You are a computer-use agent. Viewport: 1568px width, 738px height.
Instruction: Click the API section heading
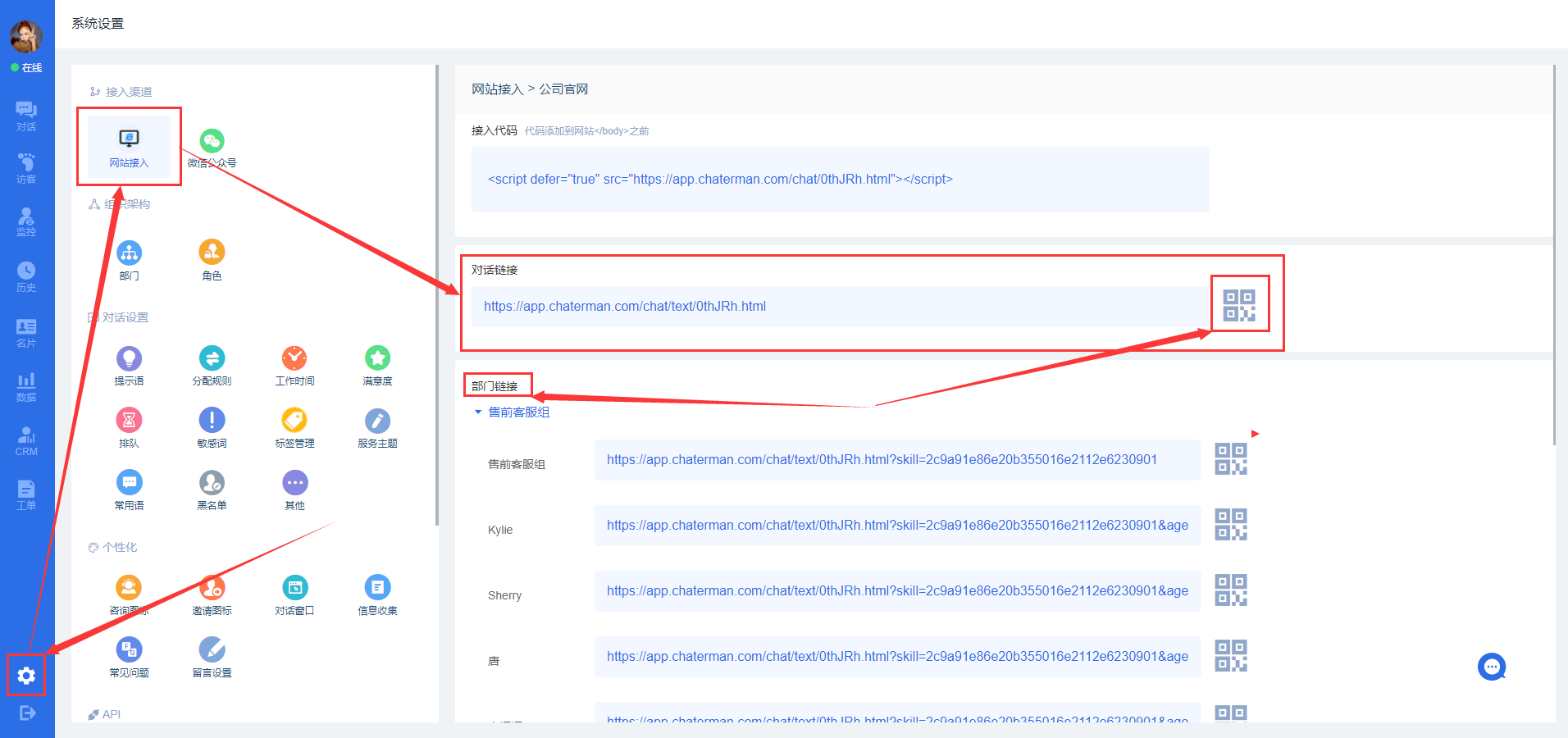tap(105, 713)
